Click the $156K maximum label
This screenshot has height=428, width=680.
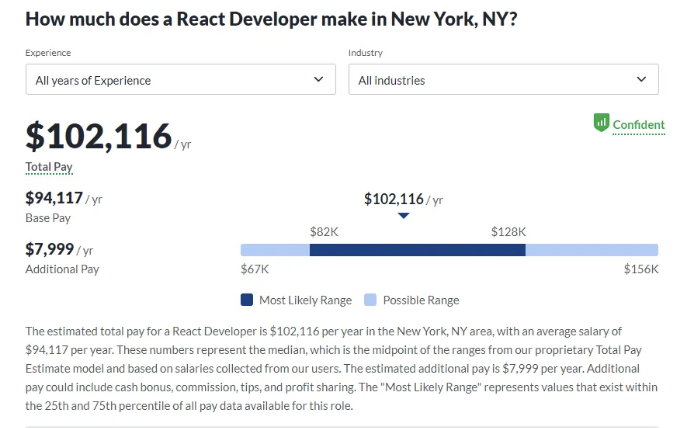[641, 269]
